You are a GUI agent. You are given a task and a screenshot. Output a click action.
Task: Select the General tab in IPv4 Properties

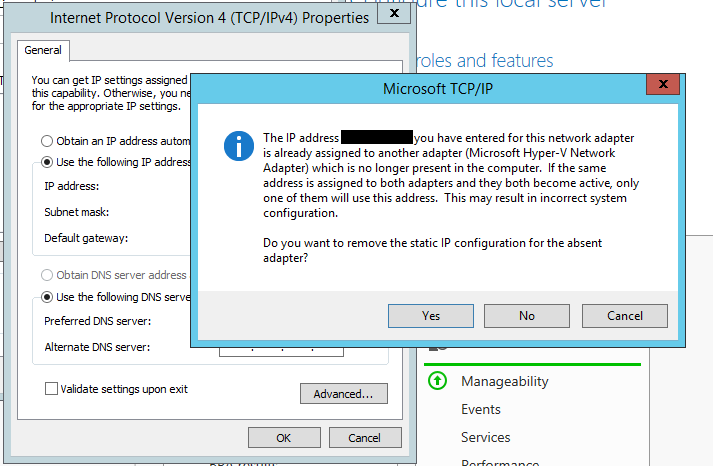tap(43, 50)
